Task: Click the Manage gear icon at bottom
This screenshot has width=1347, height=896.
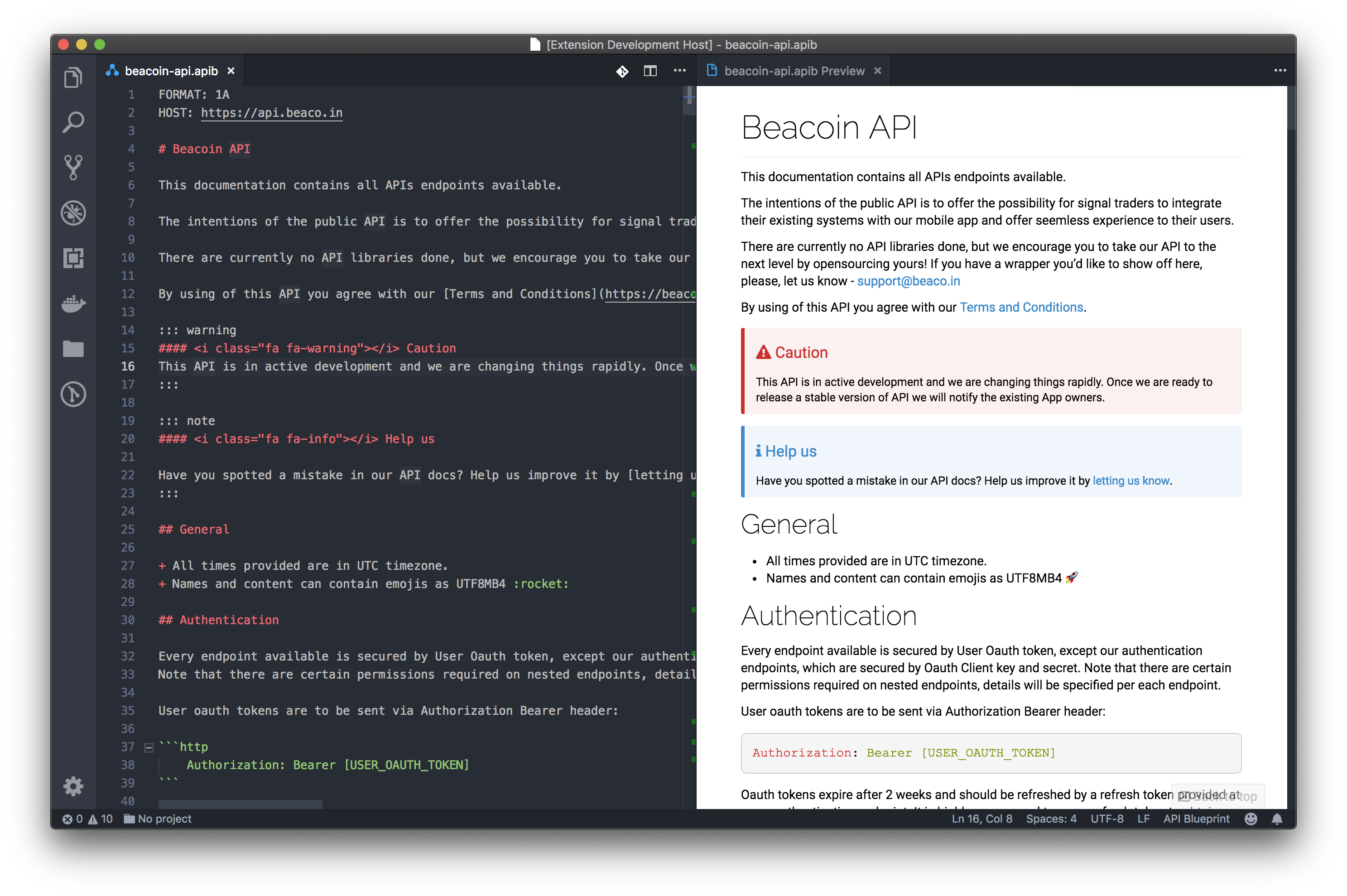Action: (73, 786)
